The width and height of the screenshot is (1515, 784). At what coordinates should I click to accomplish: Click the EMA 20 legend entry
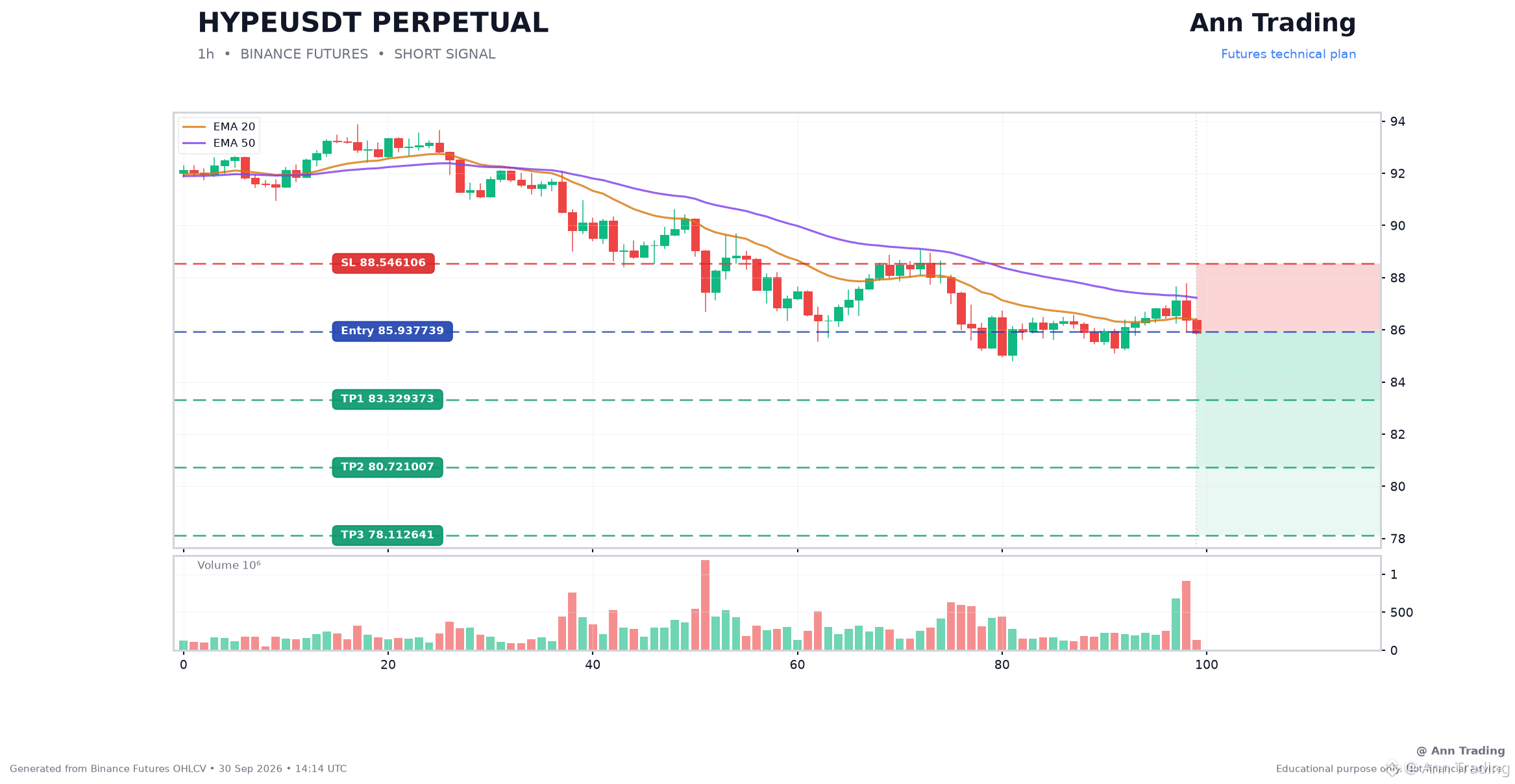[x=219, y=127]
